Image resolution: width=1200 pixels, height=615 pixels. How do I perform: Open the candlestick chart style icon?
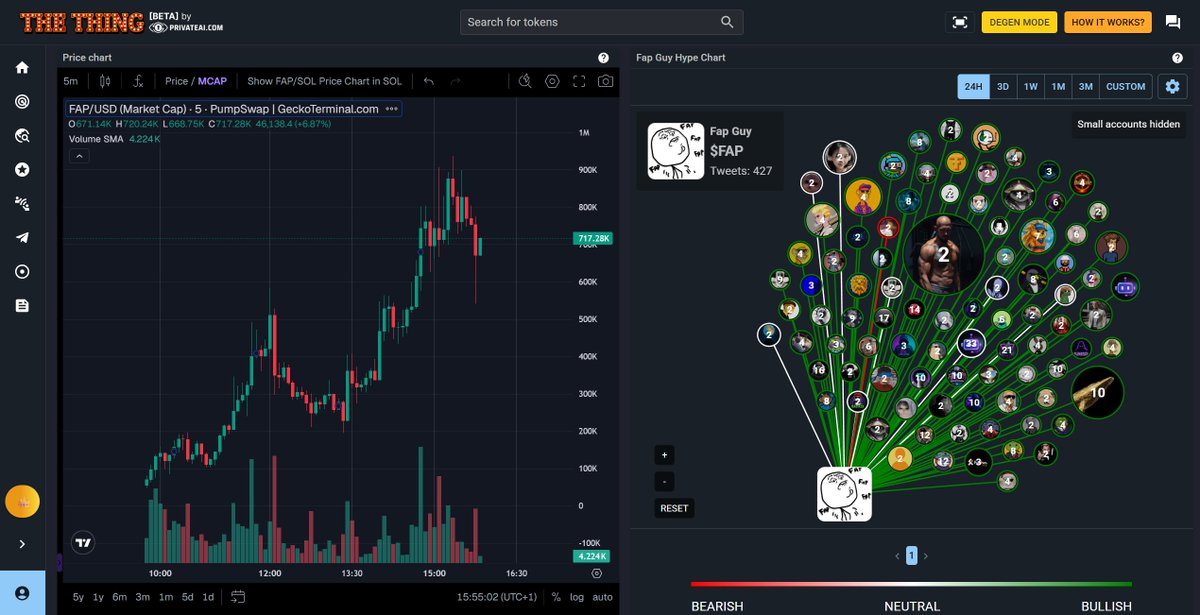click(105, 81)
